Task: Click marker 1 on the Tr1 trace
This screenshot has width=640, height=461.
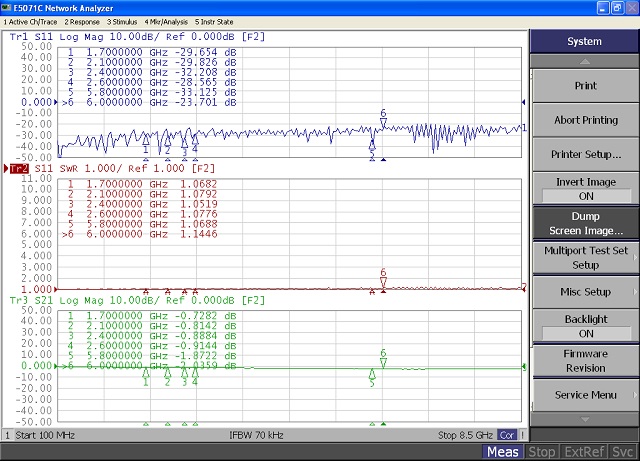Action: coord(146,145)
